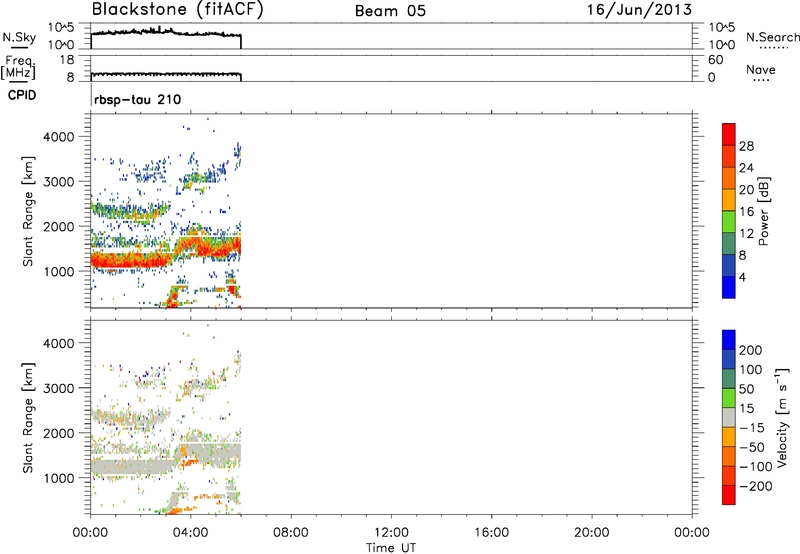This screenshot has width=800, height=554.
Task: Select the "04:00" time tick label
Action: [190, 533]
